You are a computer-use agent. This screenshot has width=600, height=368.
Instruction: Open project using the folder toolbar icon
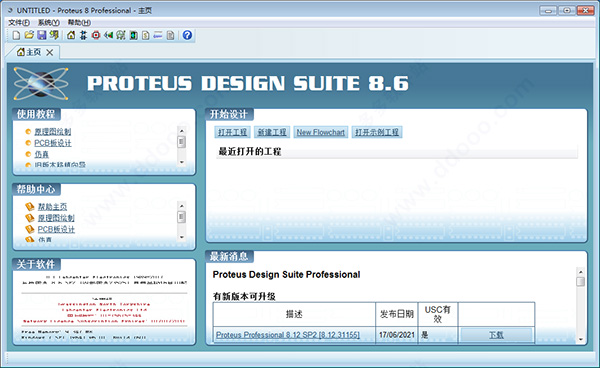click(29, 35)
